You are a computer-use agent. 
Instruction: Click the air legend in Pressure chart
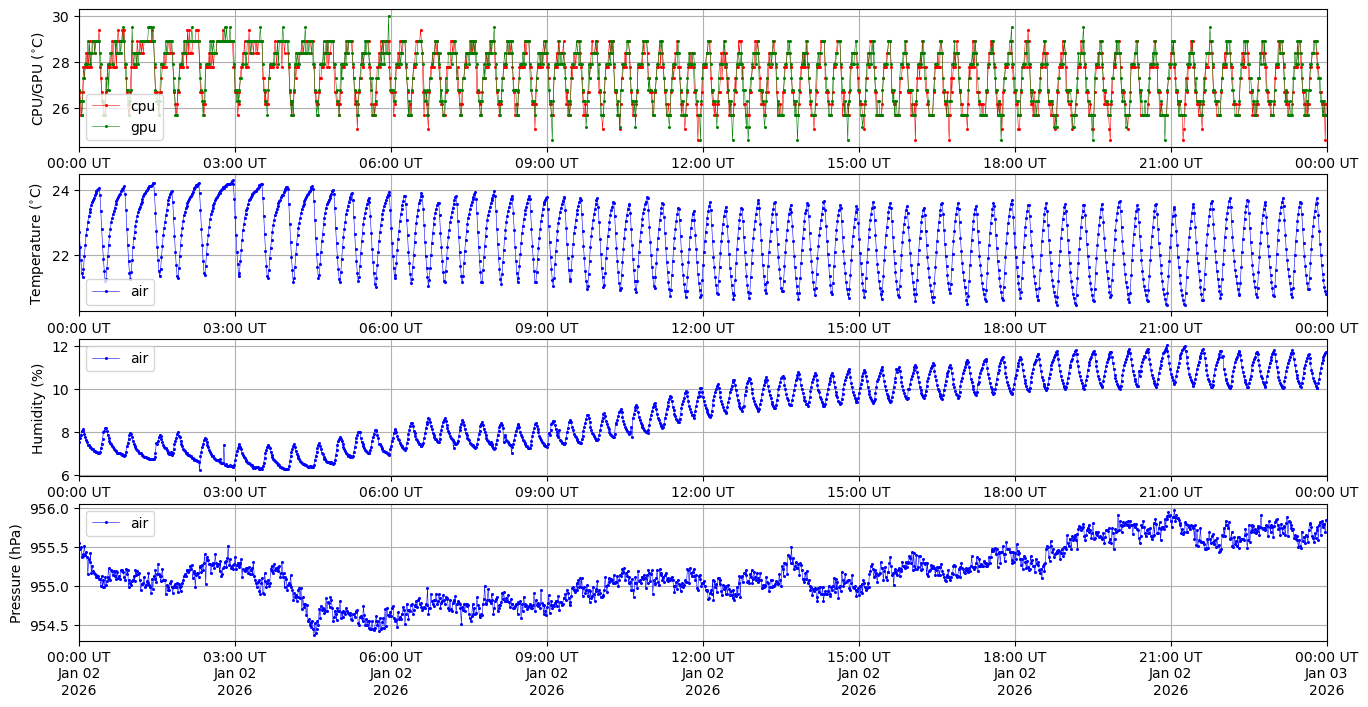[x=140, y=522]
